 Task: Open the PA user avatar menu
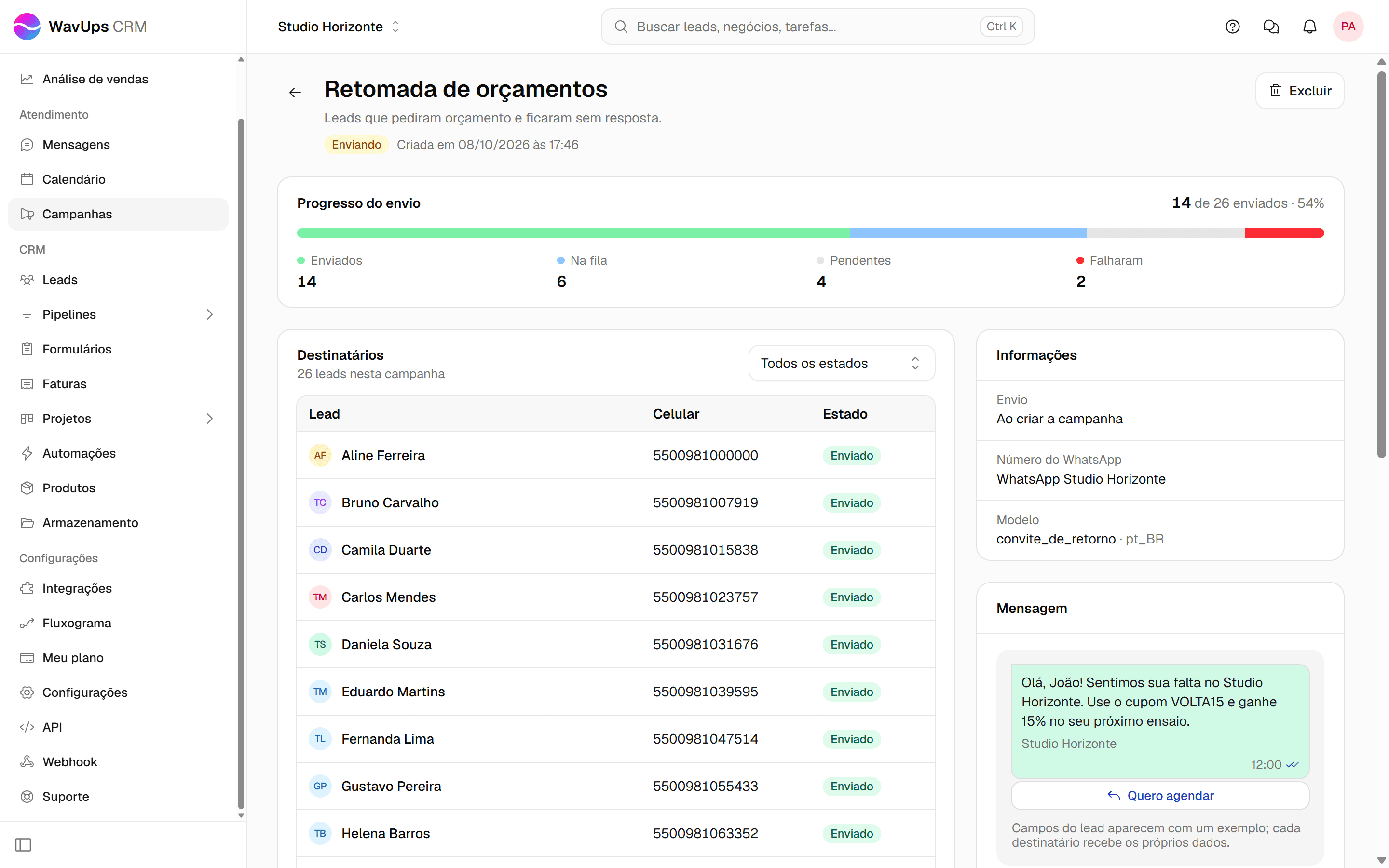(x=1348, y=27)
